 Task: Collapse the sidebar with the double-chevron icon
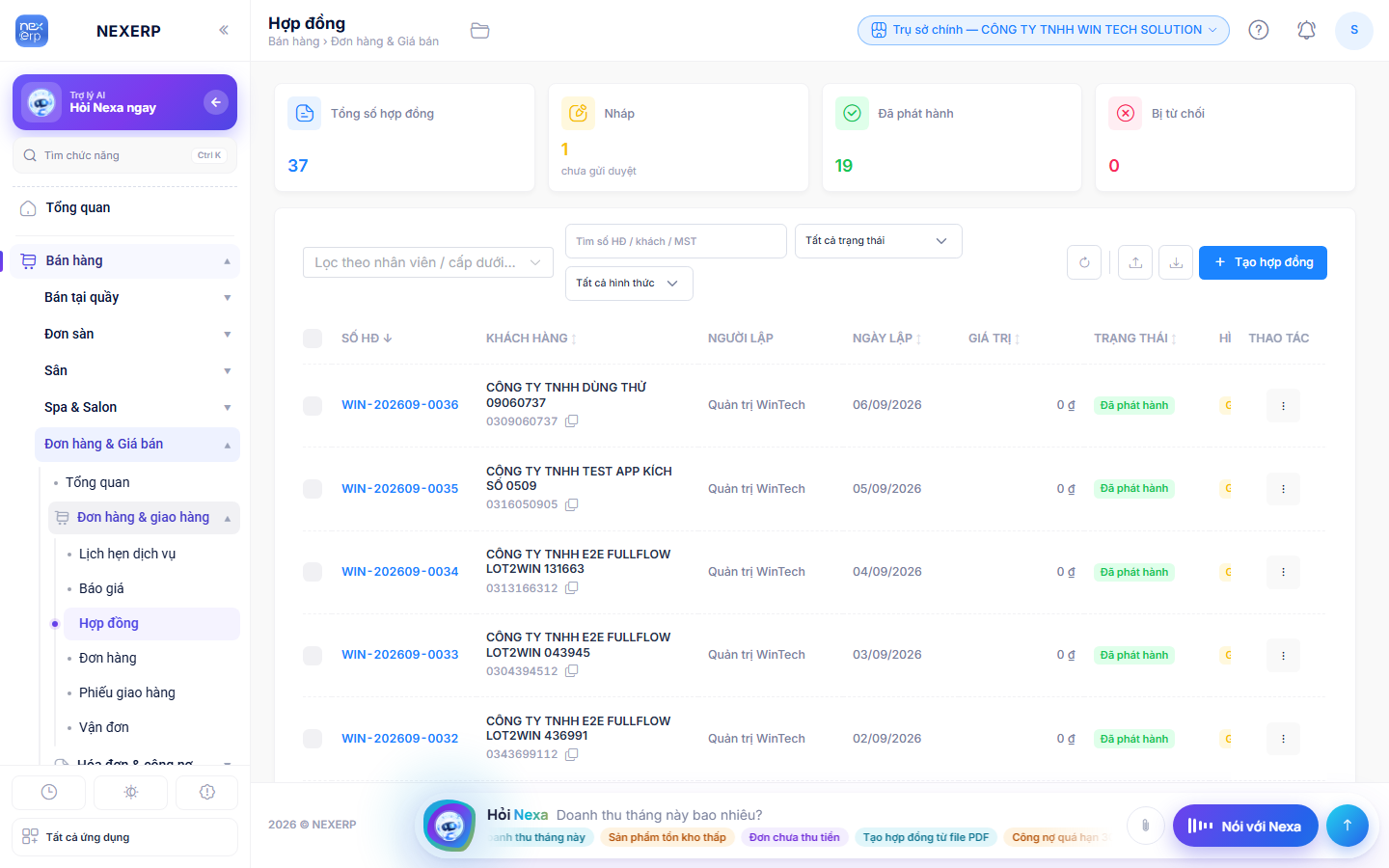pyautogui.click(x=224, y=30)
